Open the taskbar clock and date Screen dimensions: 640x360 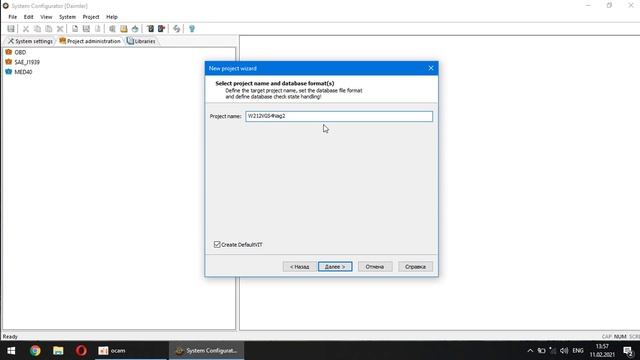tap(602, 351)
